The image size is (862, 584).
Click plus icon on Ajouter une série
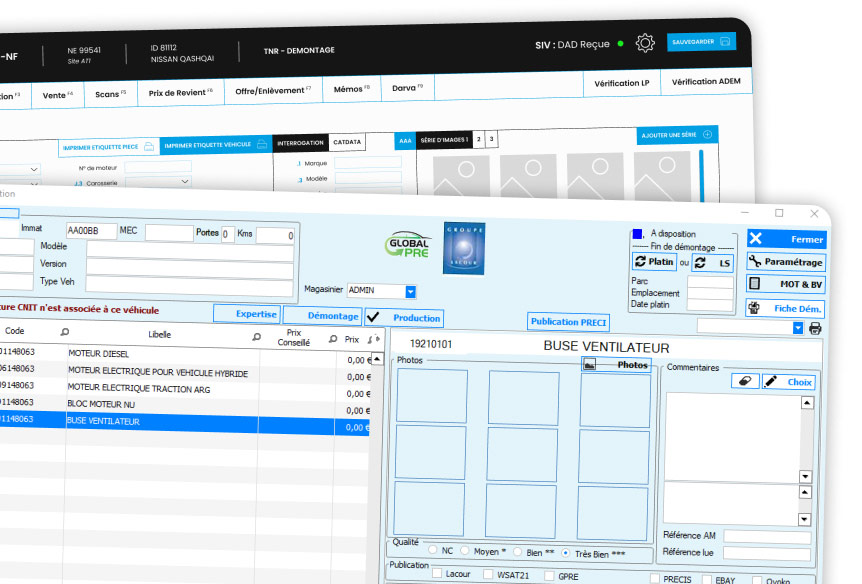tap(708, 134)
